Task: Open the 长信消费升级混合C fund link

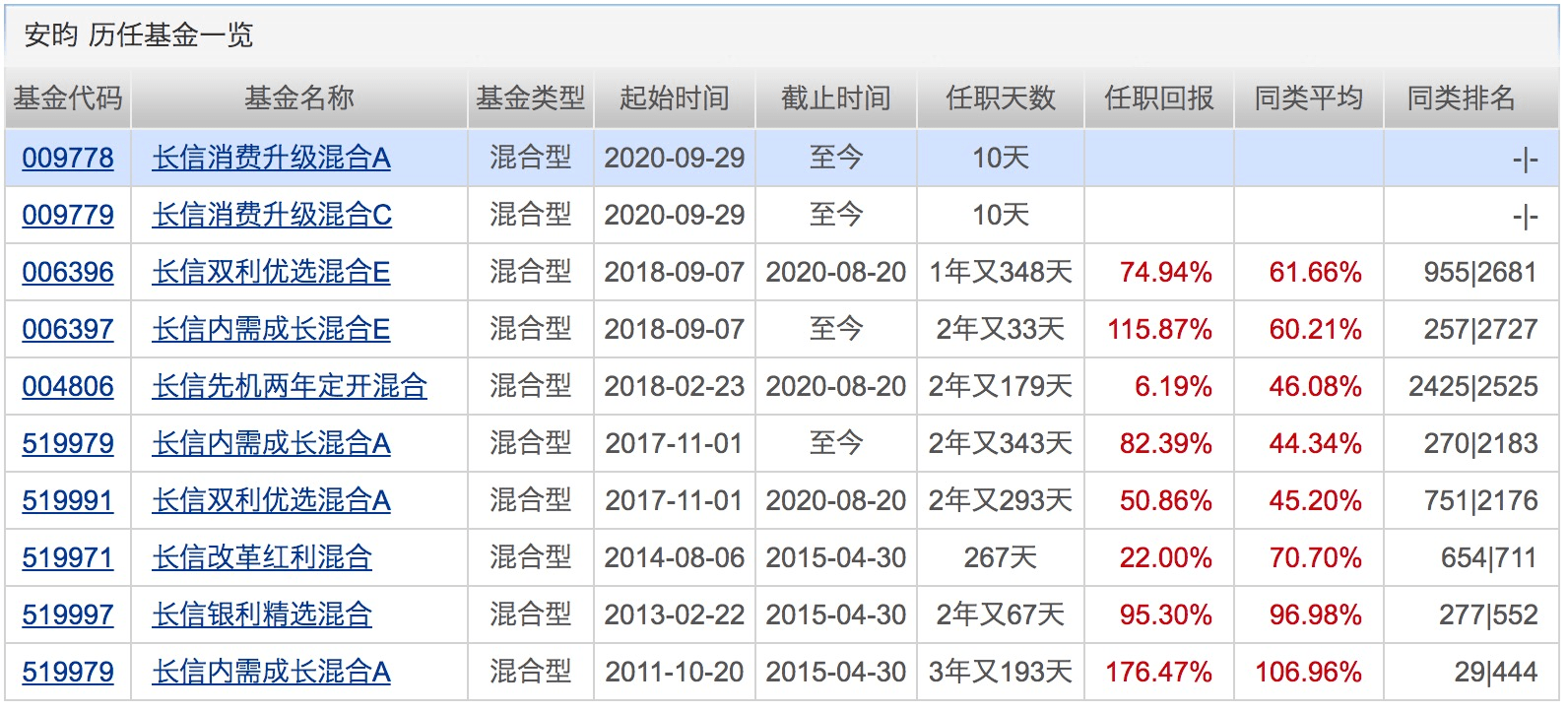Action: (272, 215)
